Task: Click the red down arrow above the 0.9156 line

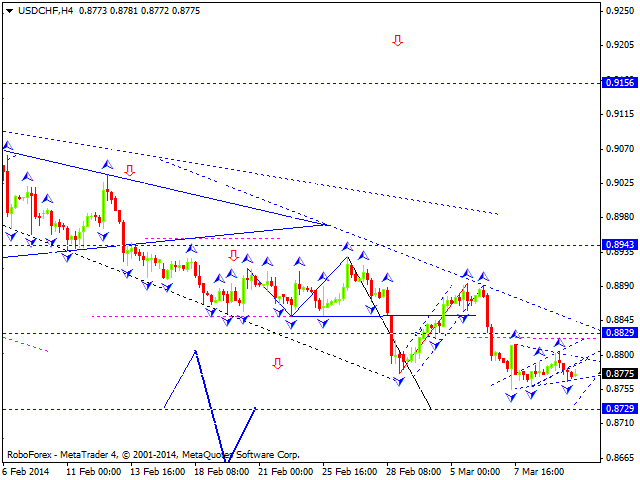Action: tap(397, 41)
